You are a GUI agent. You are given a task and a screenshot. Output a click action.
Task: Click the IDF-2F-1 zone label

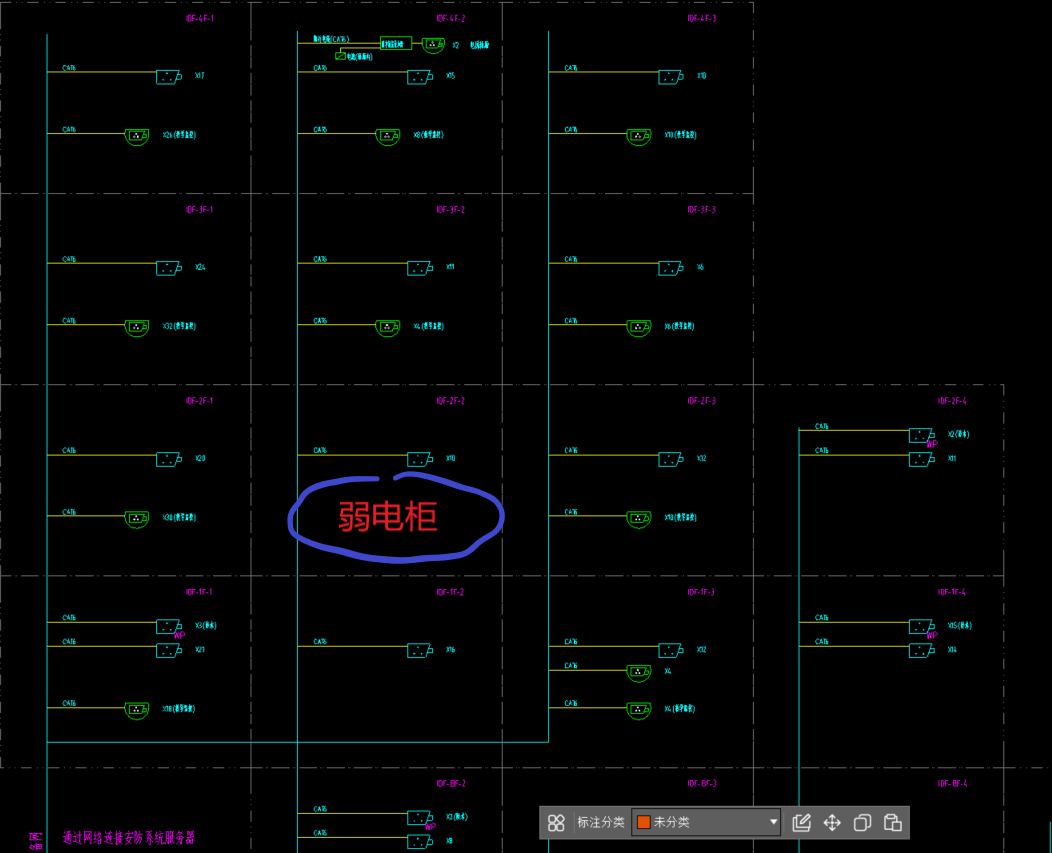pos(200,401)
